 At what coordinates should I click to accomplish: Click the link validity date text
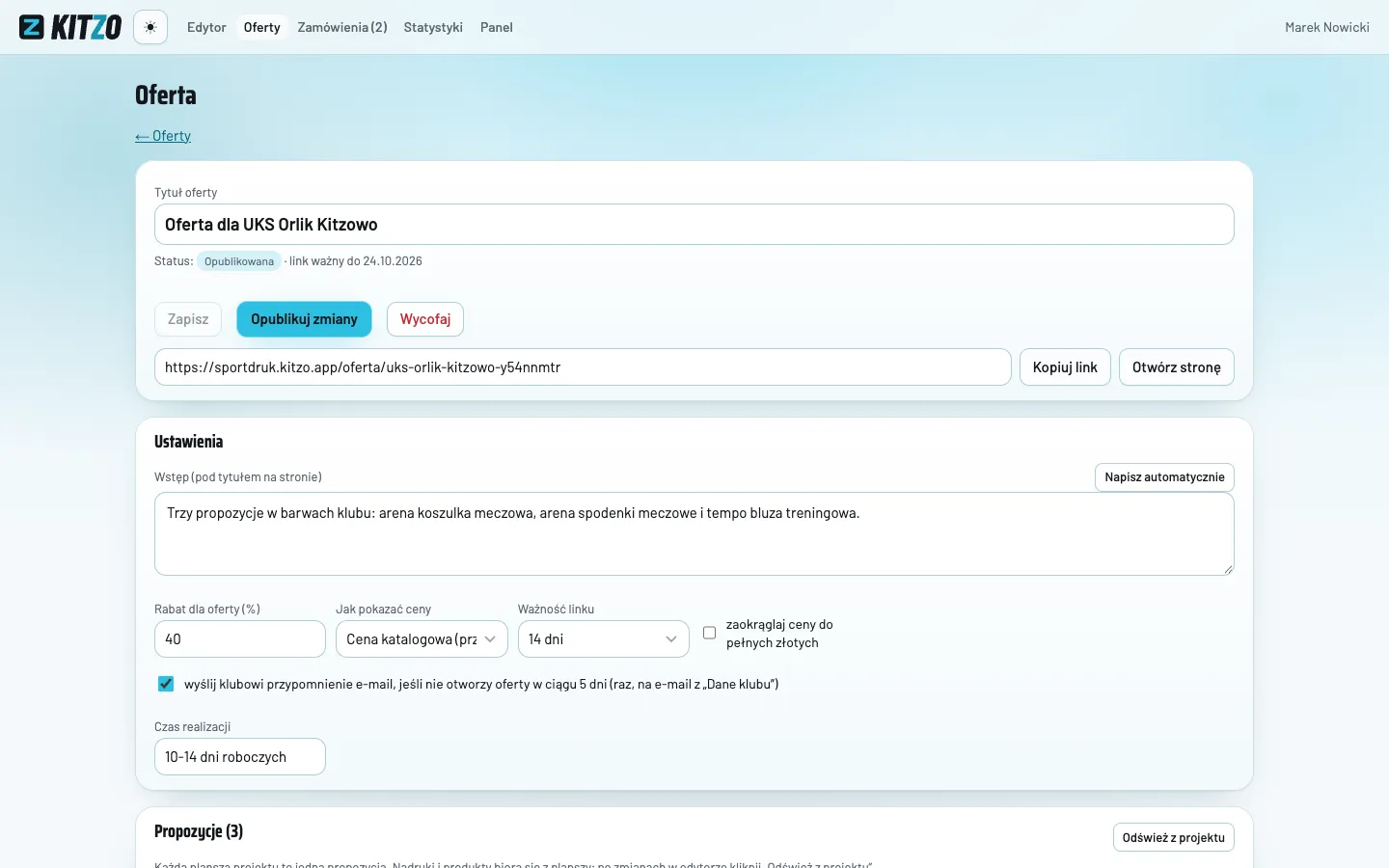[356, 261]
